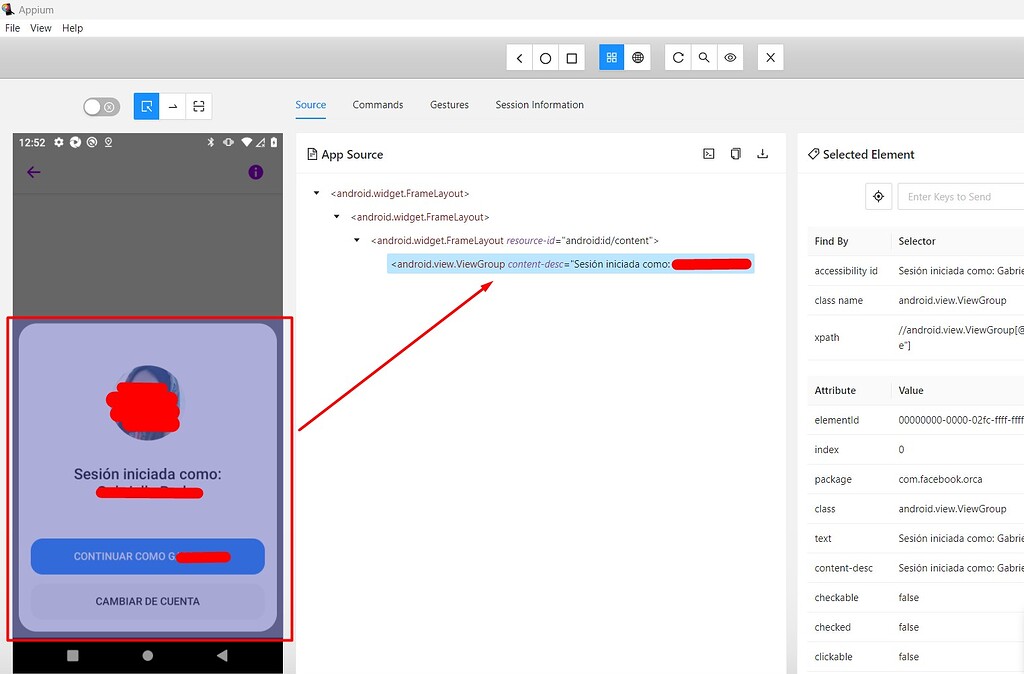Tap the CAMBIAR DE CUENTA button
The height and width of the screenshot is (674, 1024).
[x=147, y=601]
